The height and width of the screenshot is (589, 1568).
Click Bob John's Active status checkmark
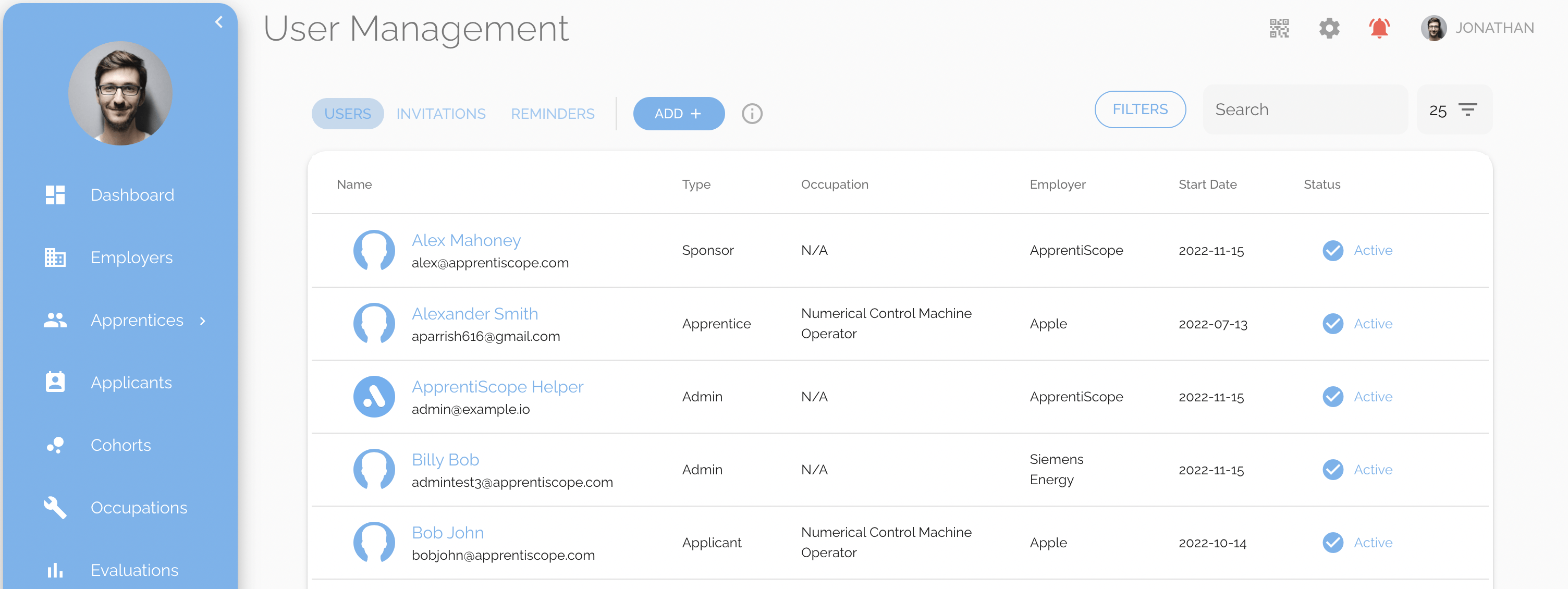tap(1332, 543)
